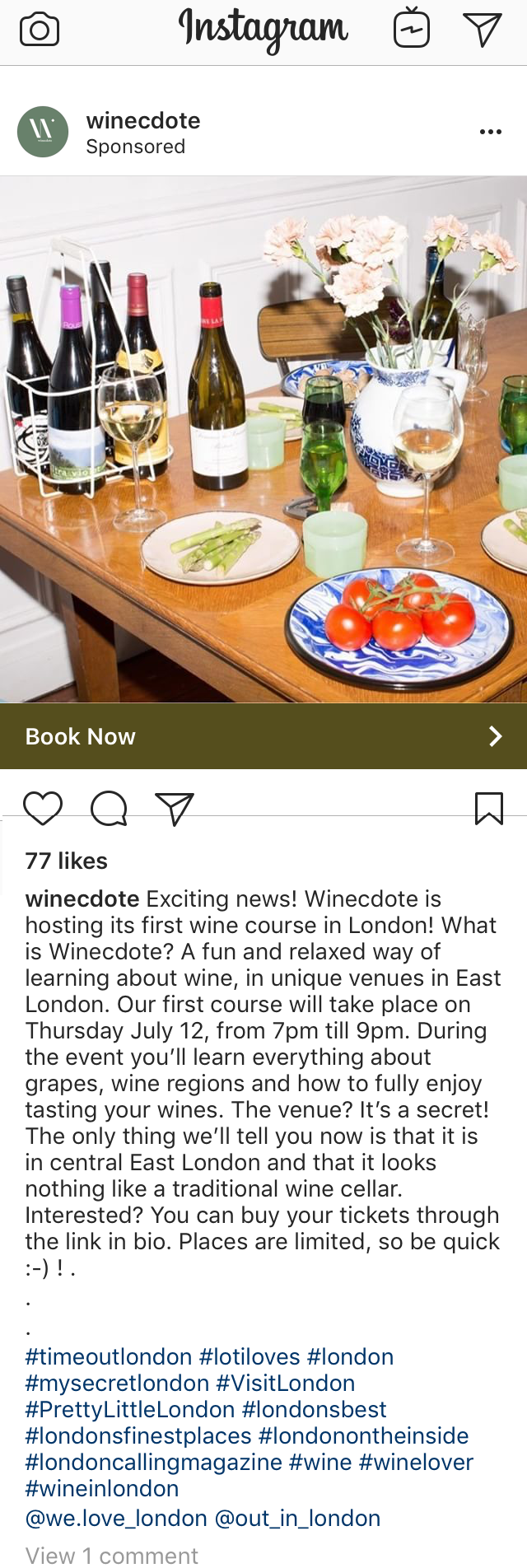Open the #timeoutlondon hashtag
This screenshot has width=527, height=1568.
pyautogui.click(x=109, y=1356)
